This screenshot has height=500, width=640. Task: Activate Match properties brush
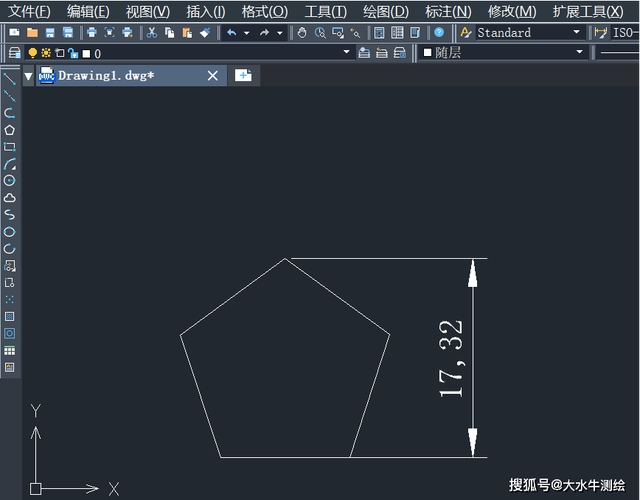point(205,32)
